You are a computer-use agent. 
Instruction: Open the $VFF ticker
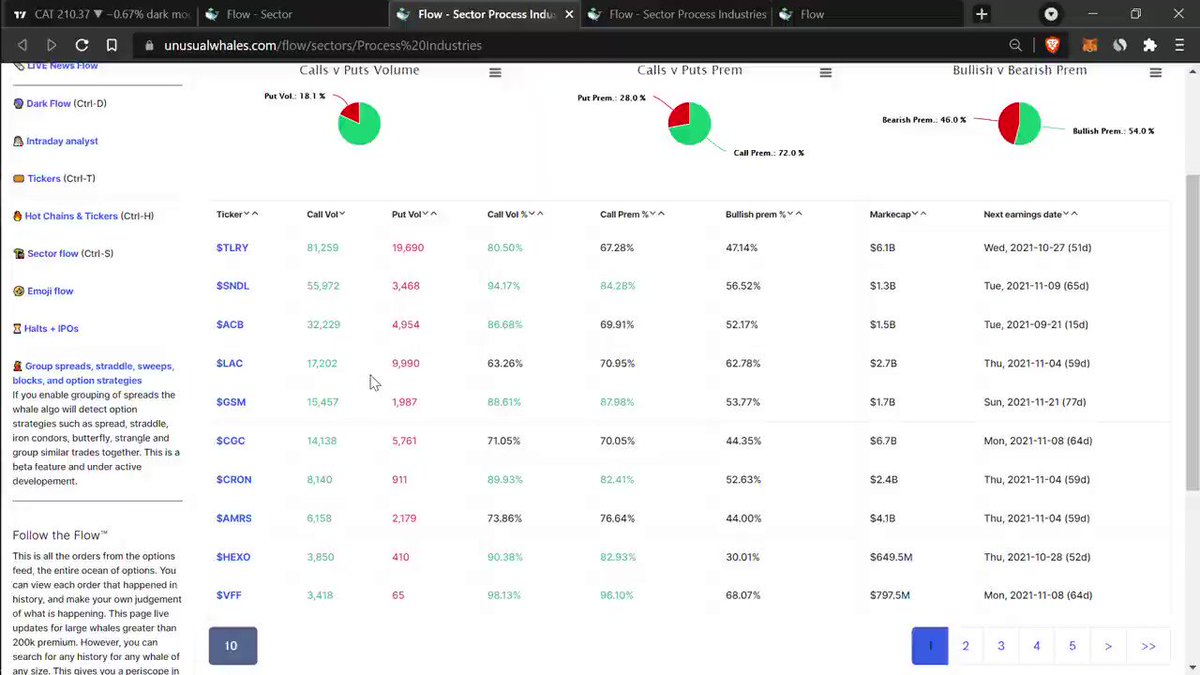pos(229,595)
